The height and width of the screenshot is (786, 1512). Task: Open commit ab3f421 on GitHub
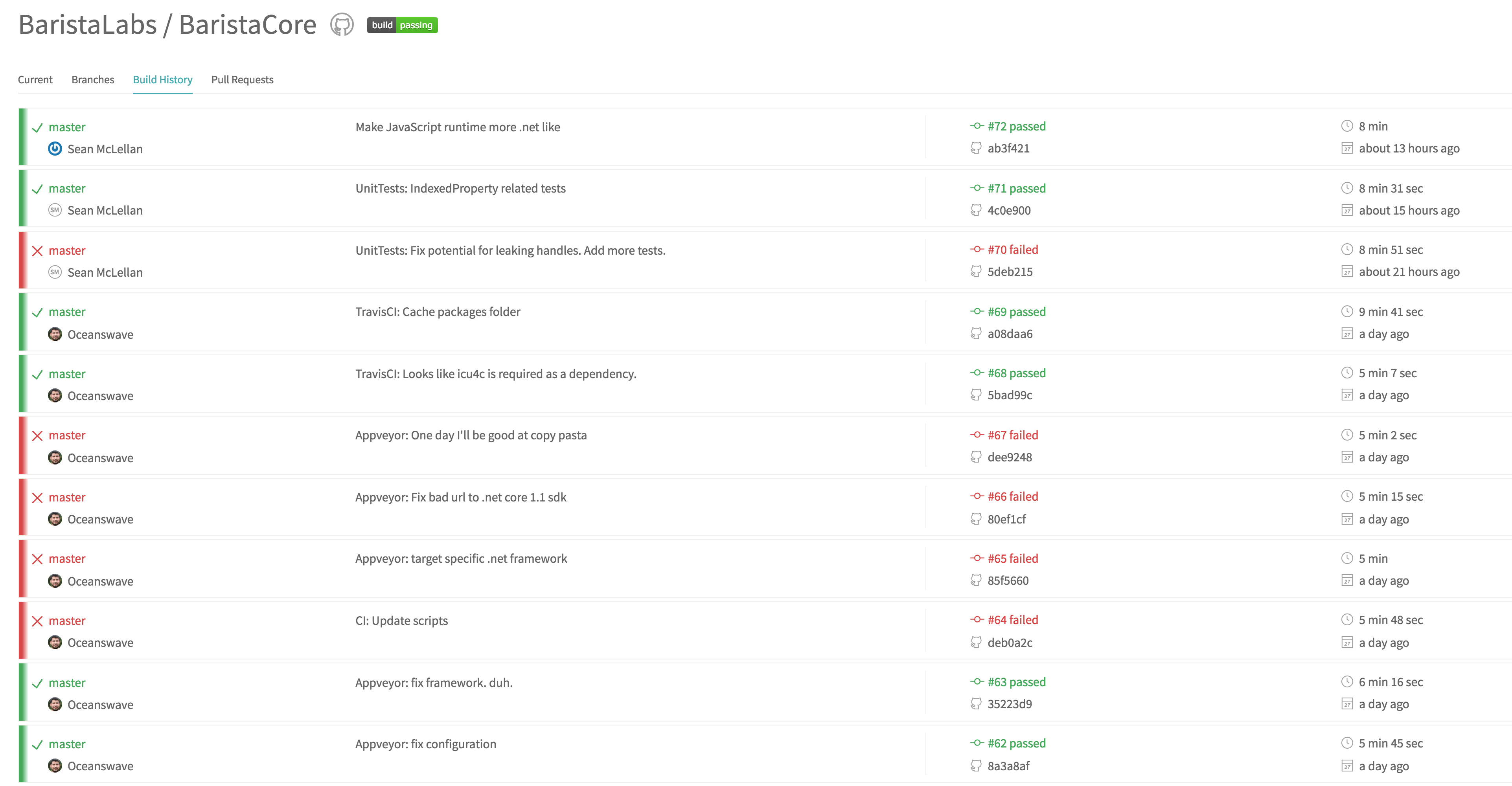pyautogui.click(x=1008, y=149)
